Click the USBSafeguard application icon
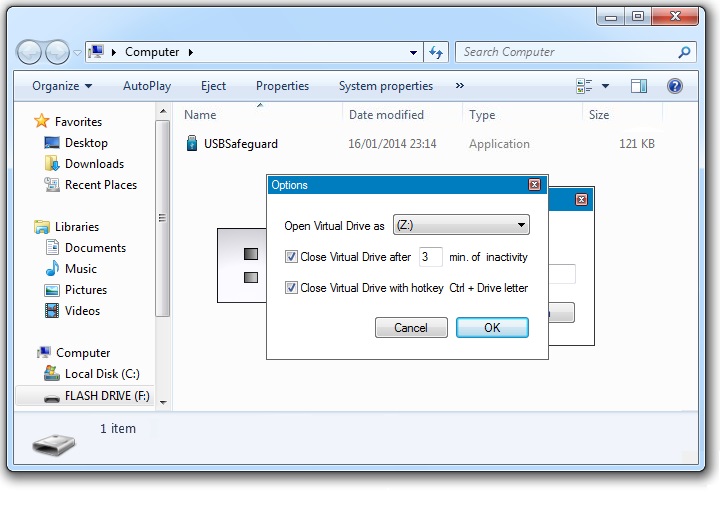 [192, 143]
